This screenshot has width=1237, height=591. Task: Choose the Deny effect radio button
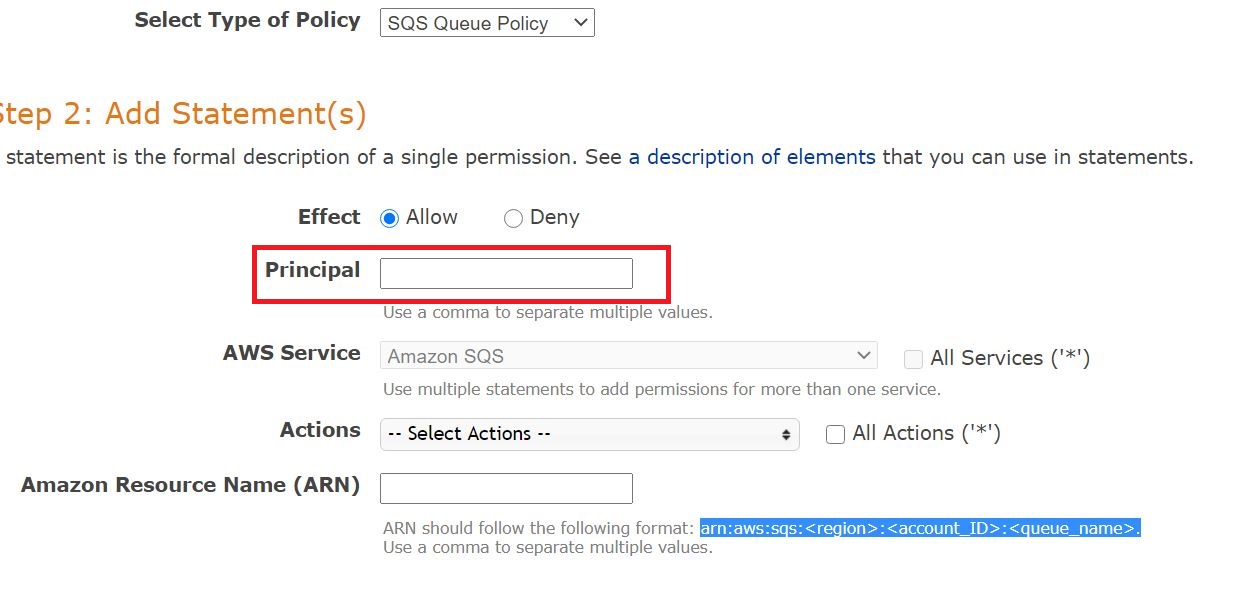click(513, 218)
